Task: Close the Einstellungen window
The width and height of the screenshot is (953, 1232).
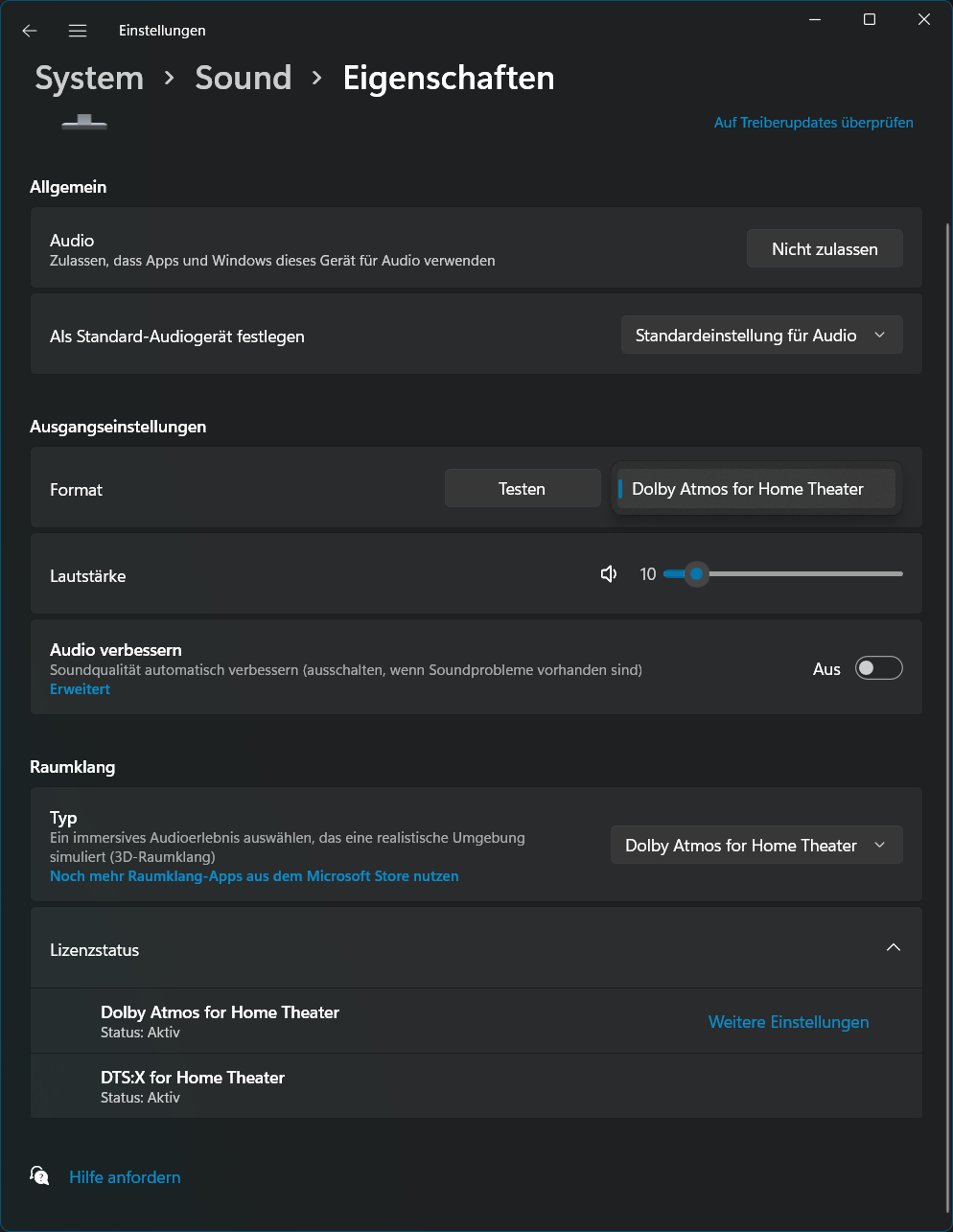Action: coord(924,19)
